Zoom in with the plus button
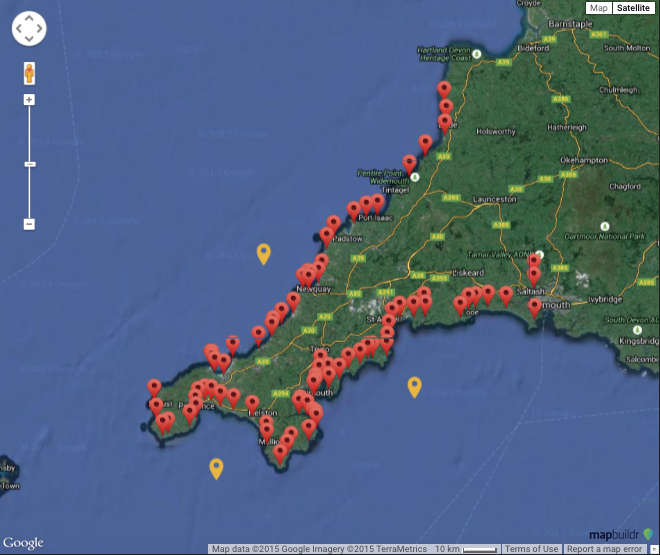660x555 pixels. [x=29, y=100]
